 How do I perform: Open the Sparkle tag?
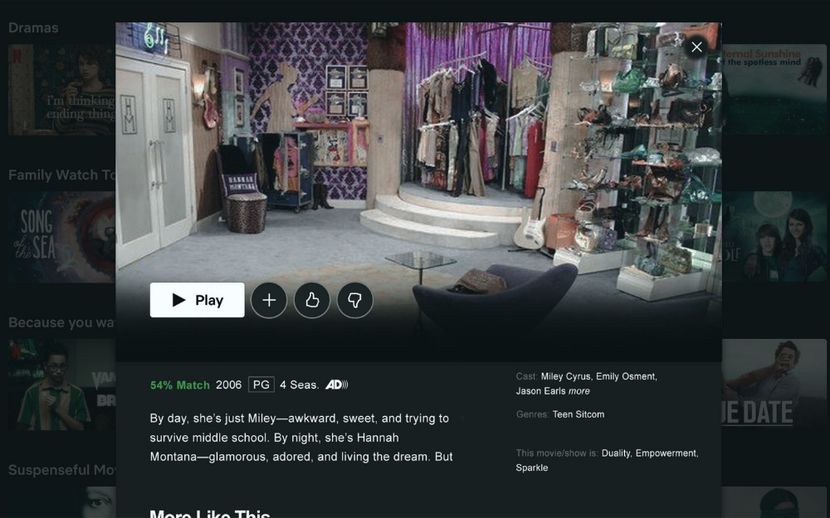tap(532, 467)
